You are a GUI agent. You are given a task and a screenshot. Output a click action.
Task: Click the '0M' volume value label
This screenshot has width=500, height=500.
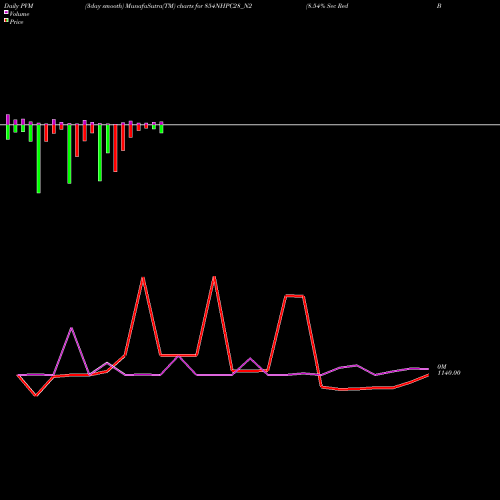[x=442, y=367]
